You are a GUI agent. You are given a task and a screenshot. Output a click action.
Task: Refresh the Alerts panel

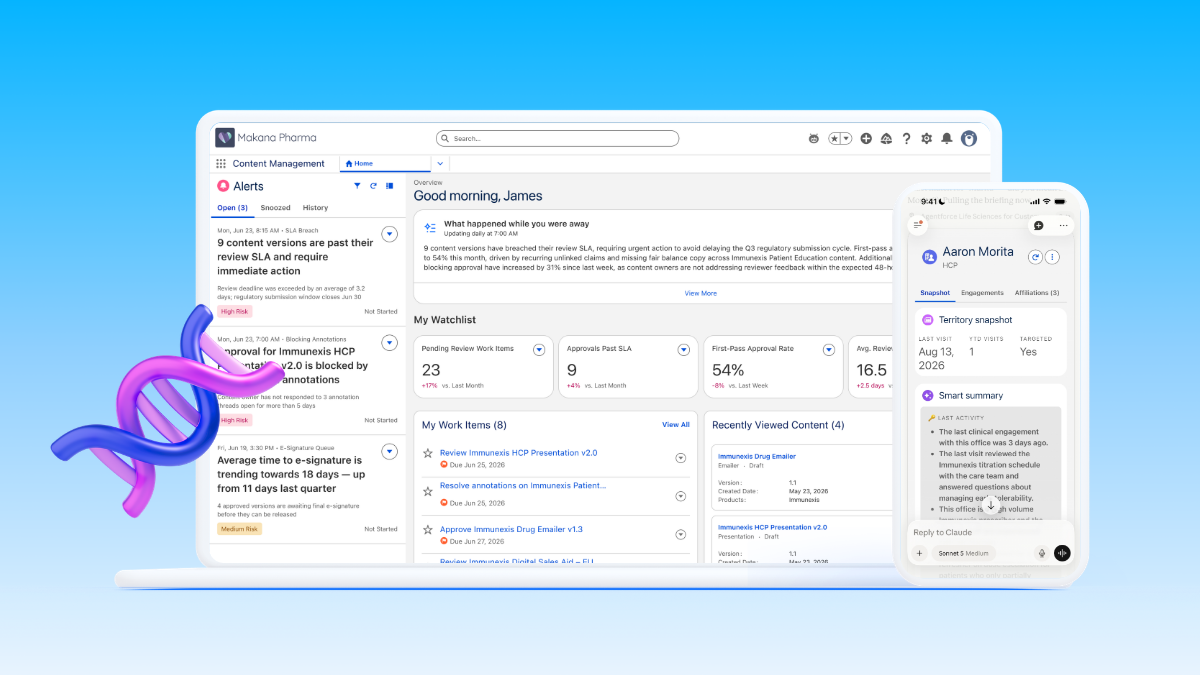point(374,186)
